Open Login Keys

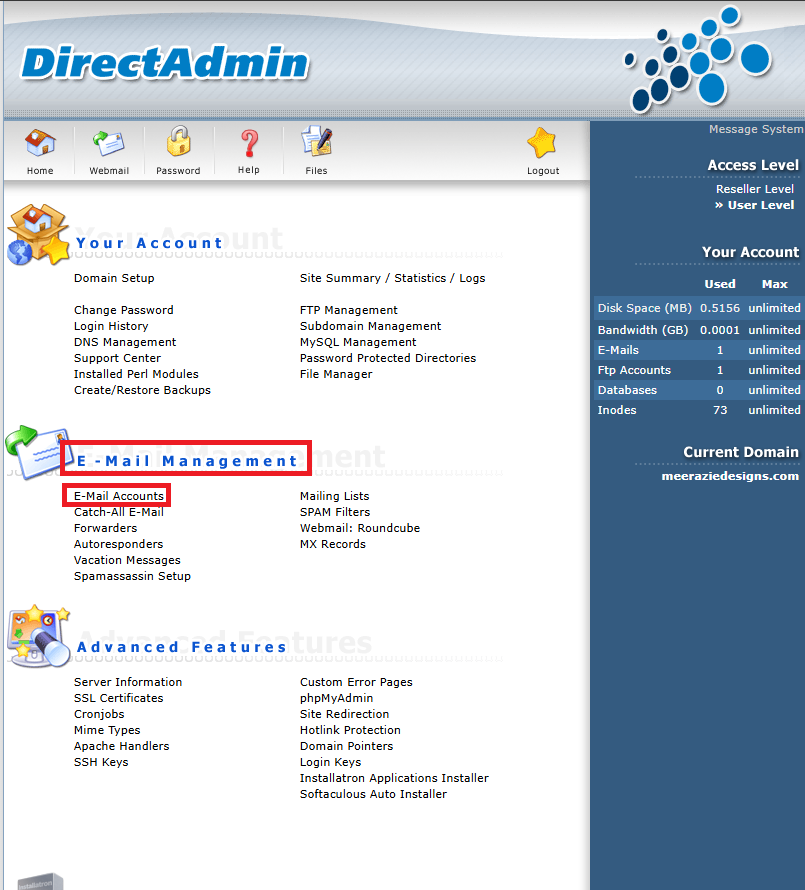tap(330, 762)
